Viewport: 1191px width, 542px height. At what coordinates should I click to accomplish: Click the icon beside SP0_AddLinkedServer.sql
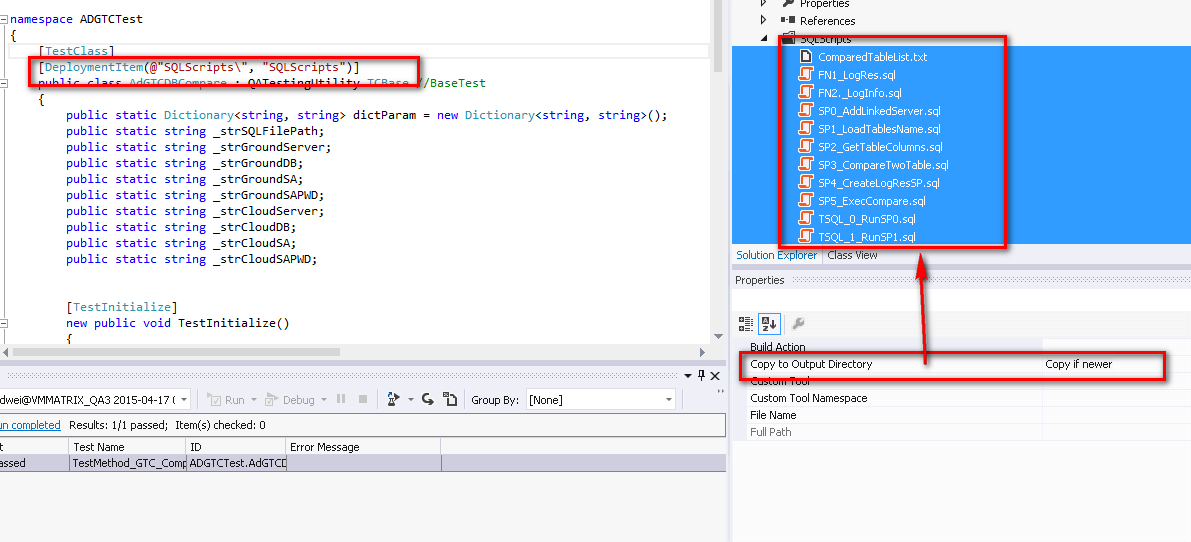tap(807, 111)
